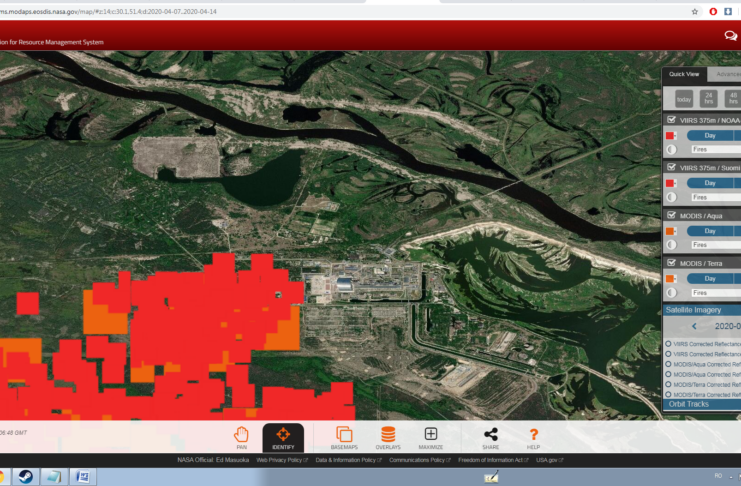Open Help question mark

(533, 437)
